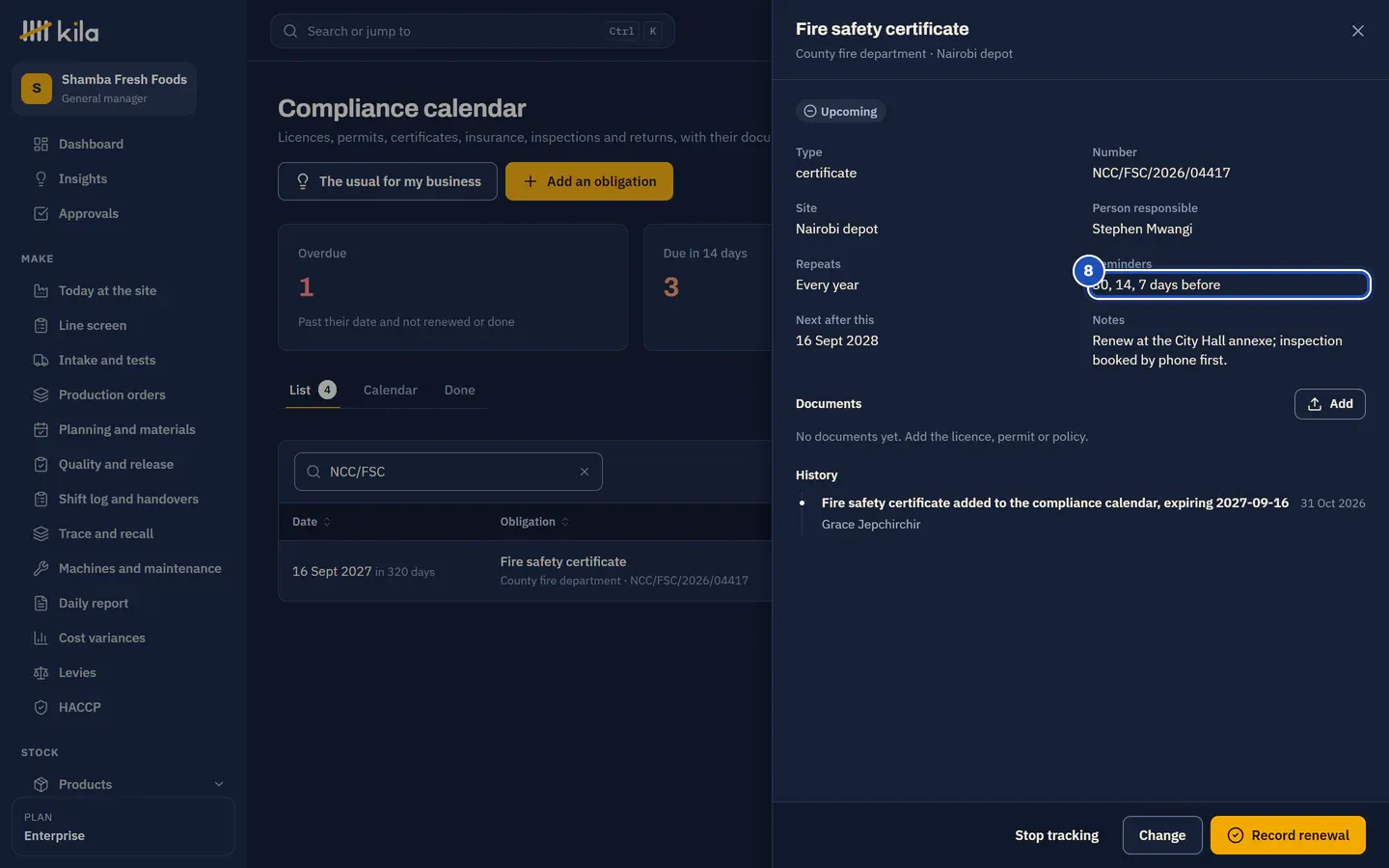Screen dimensions: 1389x868
Task: Open the Shamba Fresh Foods workspace switcher
Action: (104, 89)
